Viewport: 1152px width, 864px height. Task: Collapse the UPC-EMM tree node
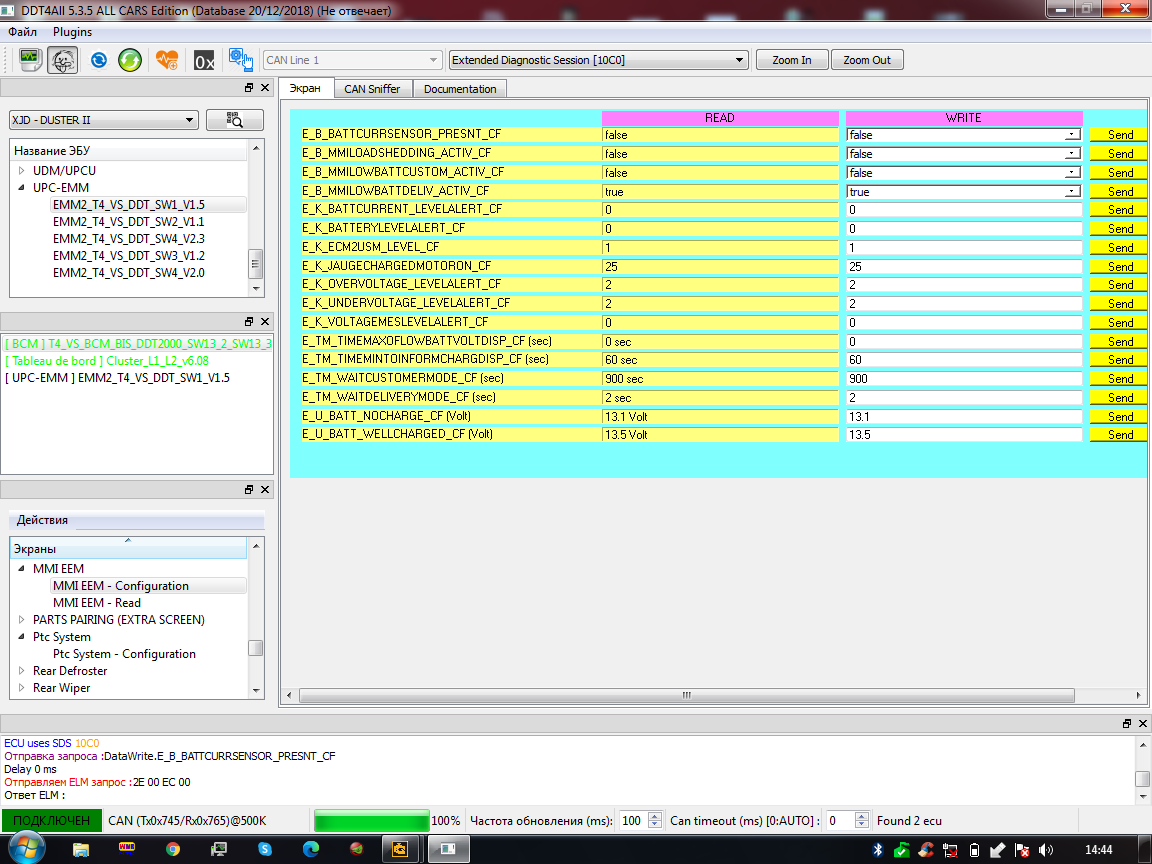tap(21, 187)
